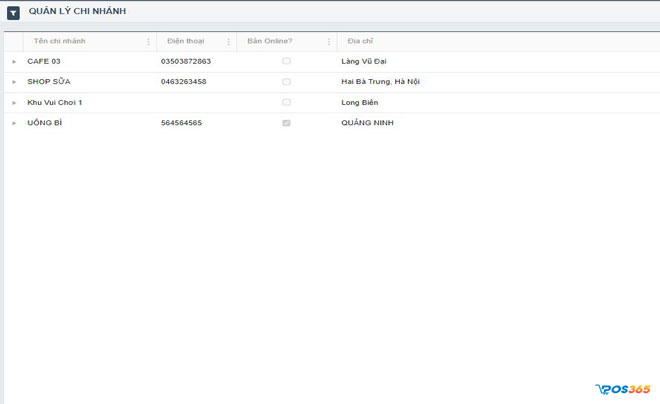Toggle Bán Online checkbox for SHOP SỮA
The width and height of the screenshot is (660, 404).
pos(286,82)
